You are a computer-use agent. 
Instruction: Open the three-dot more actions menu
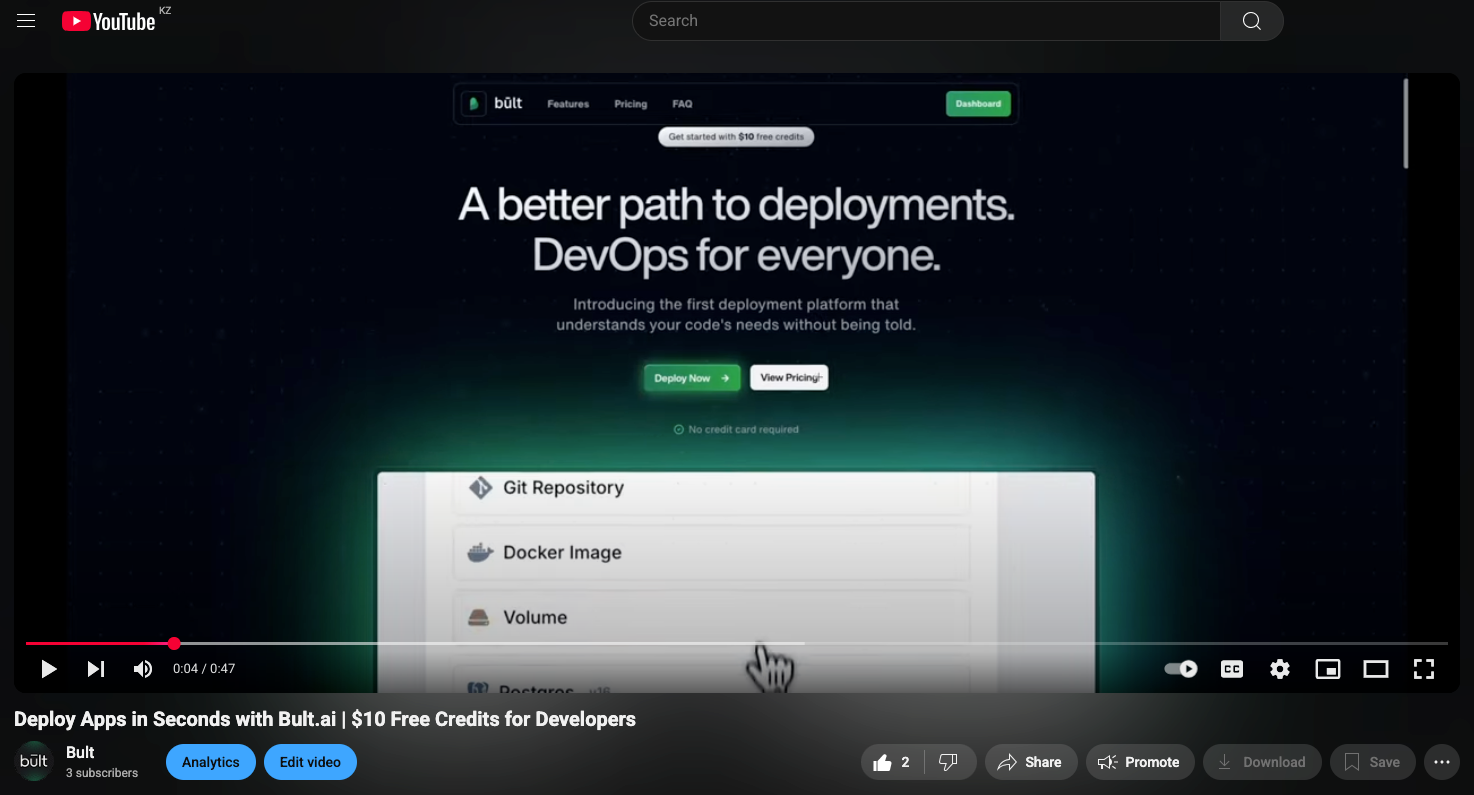coord(1441,761)
